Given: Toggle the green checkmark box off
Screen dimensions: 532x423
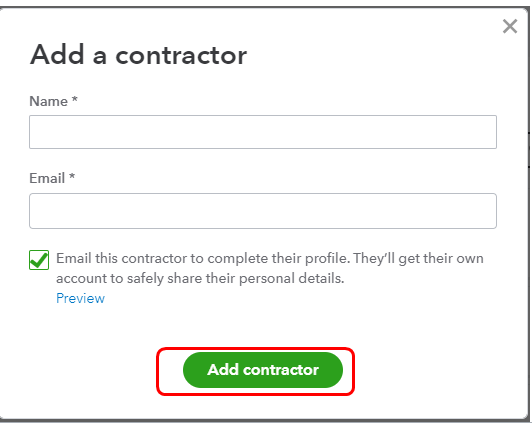Looking at the screenshot, I should point(39,260).
